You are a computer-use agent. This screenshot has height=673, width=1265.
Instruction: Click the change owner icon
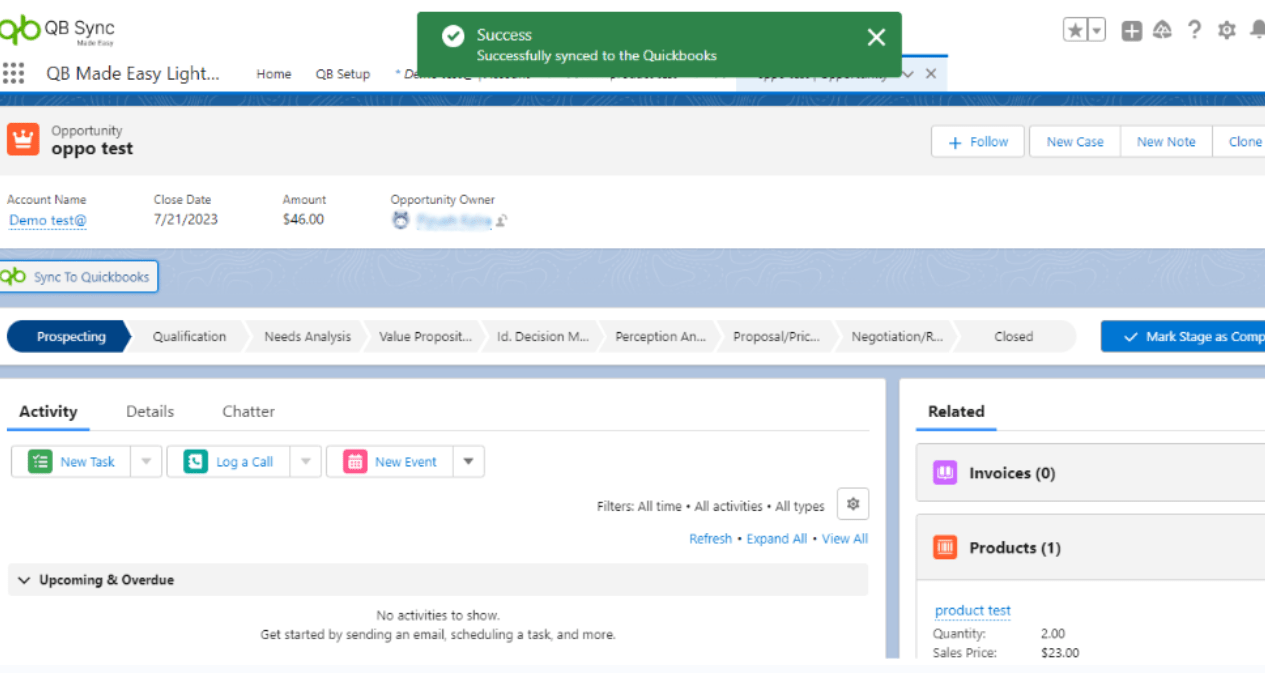502,221
